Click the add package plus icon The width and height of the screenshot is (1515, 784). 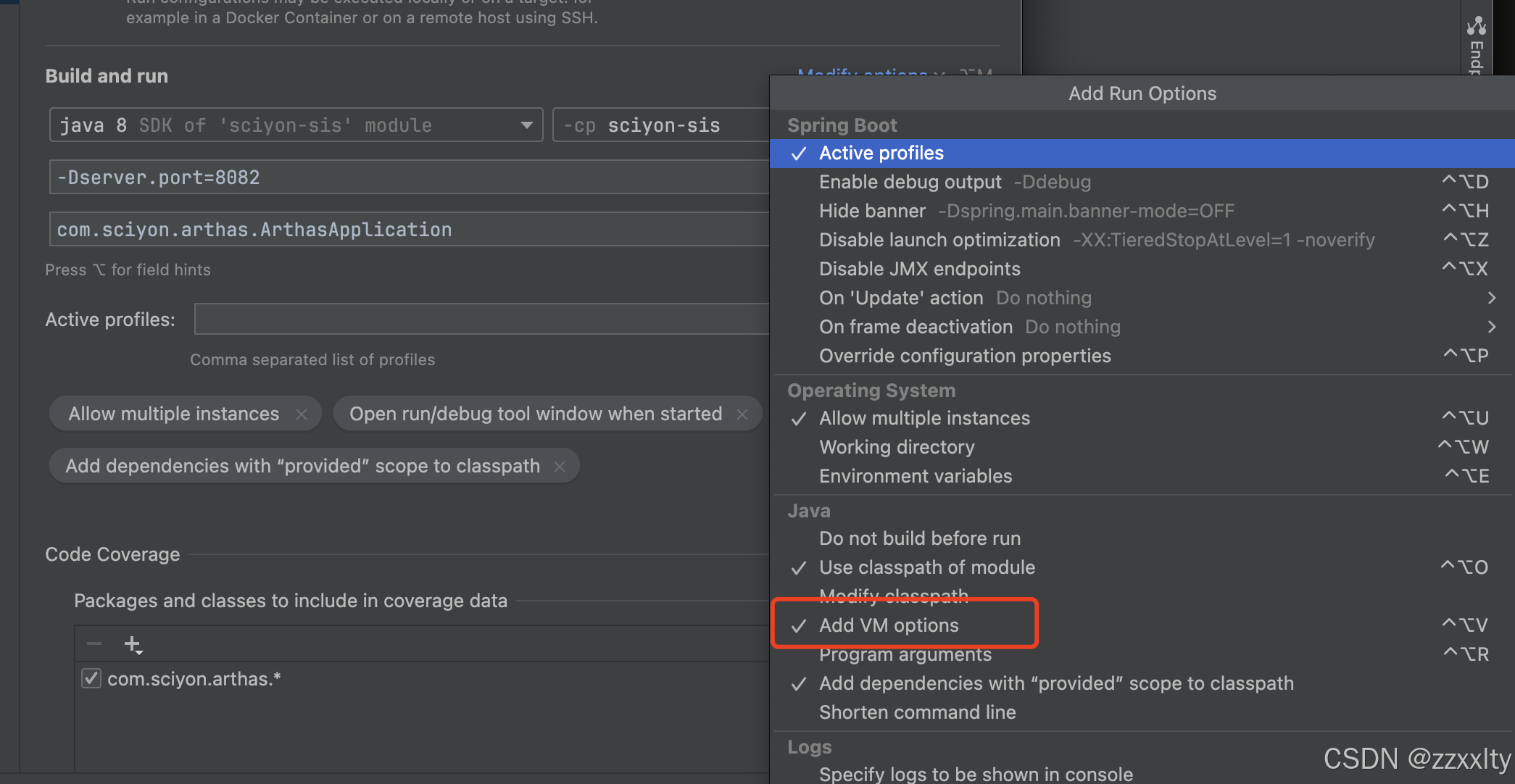coord(133,644)
